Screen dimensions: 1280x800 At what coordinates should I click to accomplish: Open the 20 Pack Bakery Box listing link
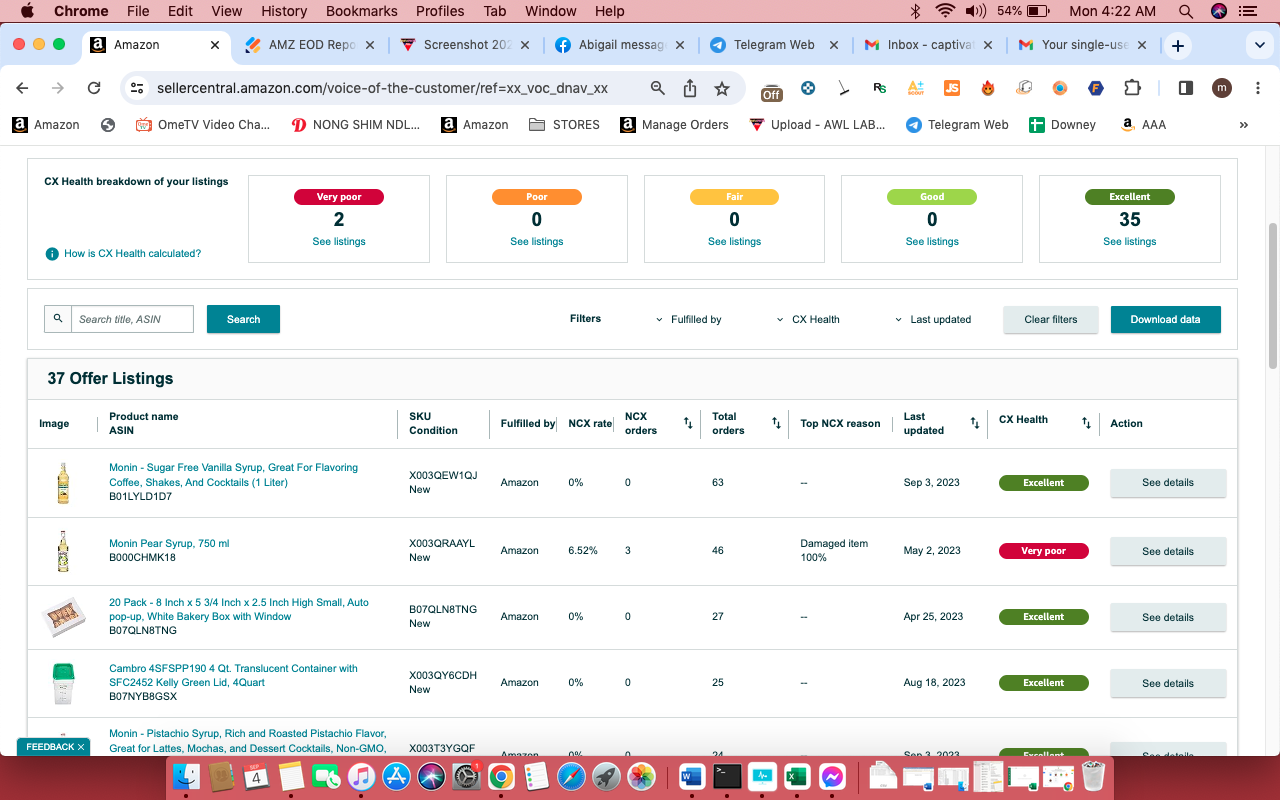[239, 610]
